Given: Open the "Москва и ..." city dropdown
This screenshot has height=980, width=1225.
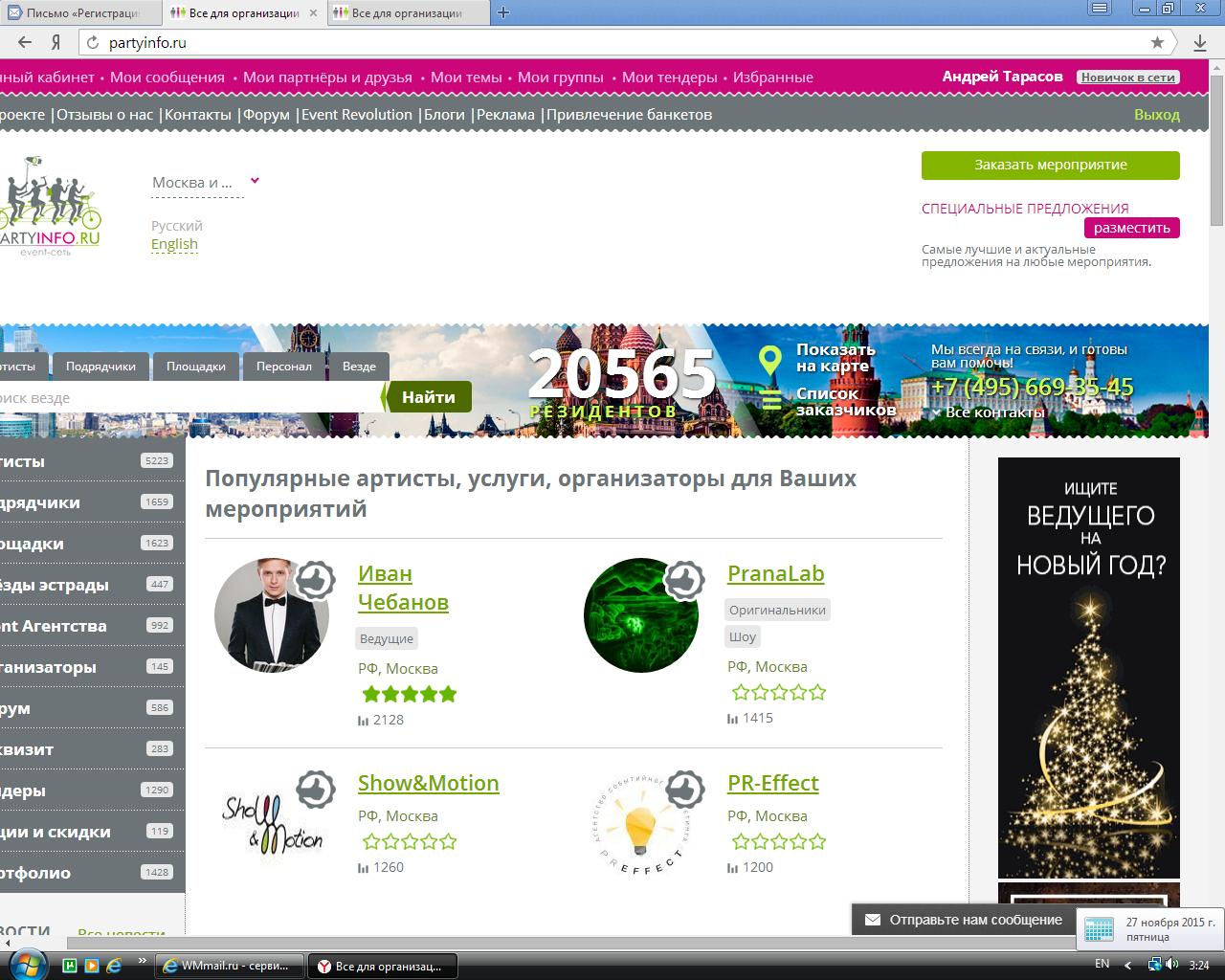Looking at the screenshot, I should [205, 182].
